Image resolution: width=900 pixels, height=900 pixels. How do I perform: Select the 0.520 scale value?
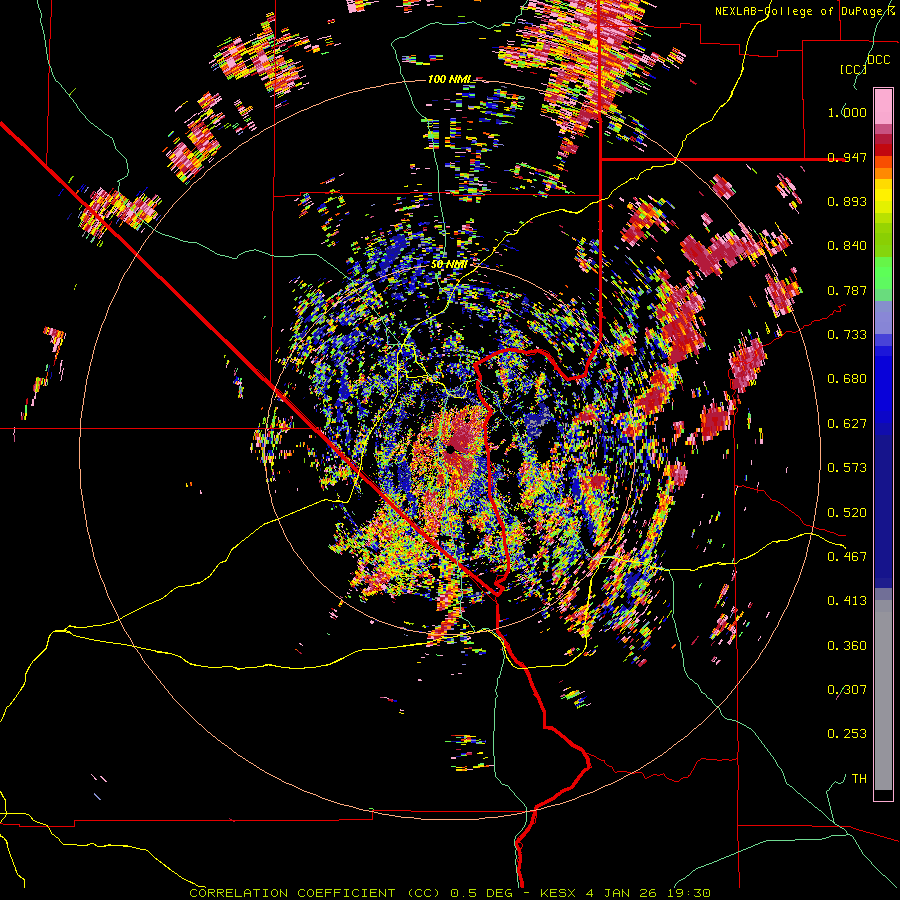847,513
